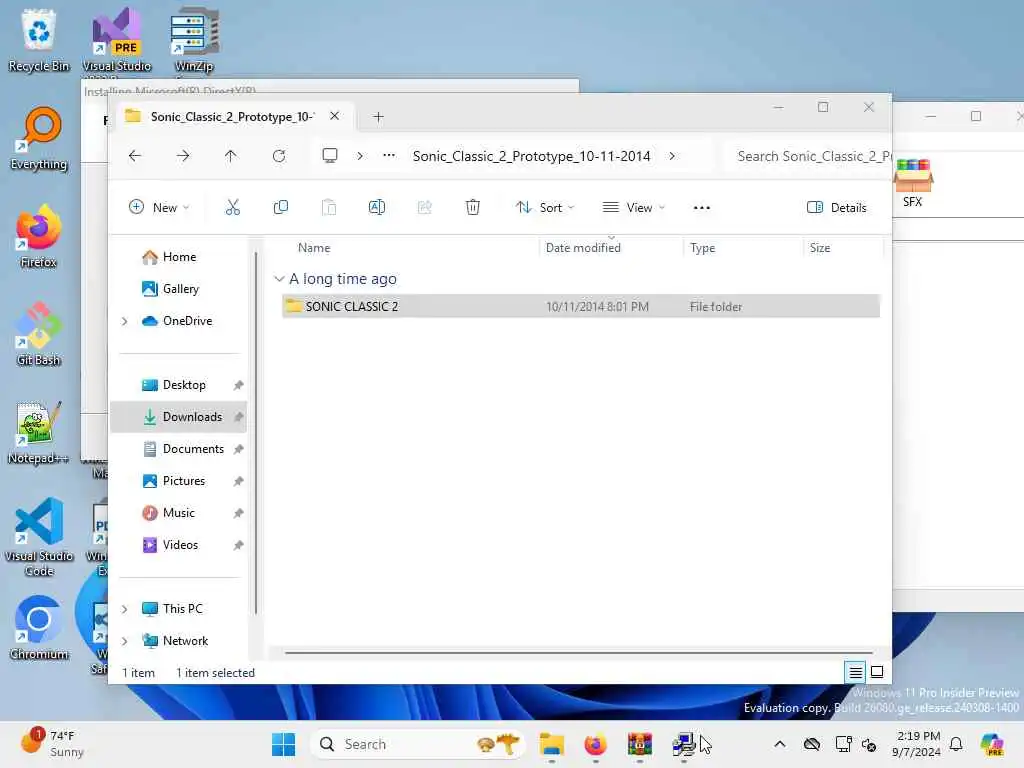Open Recycle Bin desktop icon

(x=39, y=40)
